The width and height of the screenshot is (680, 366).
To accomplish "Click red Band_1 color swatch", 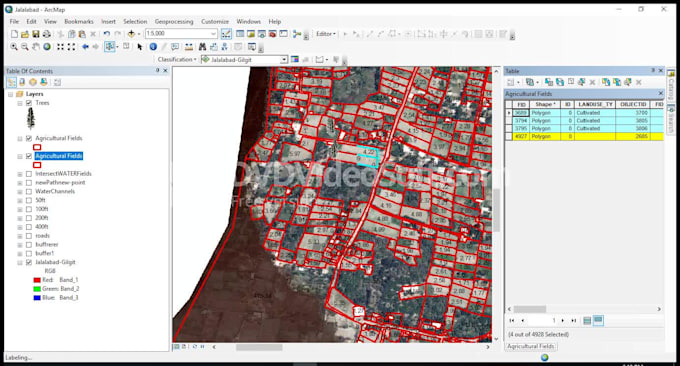I will [37, 280].
